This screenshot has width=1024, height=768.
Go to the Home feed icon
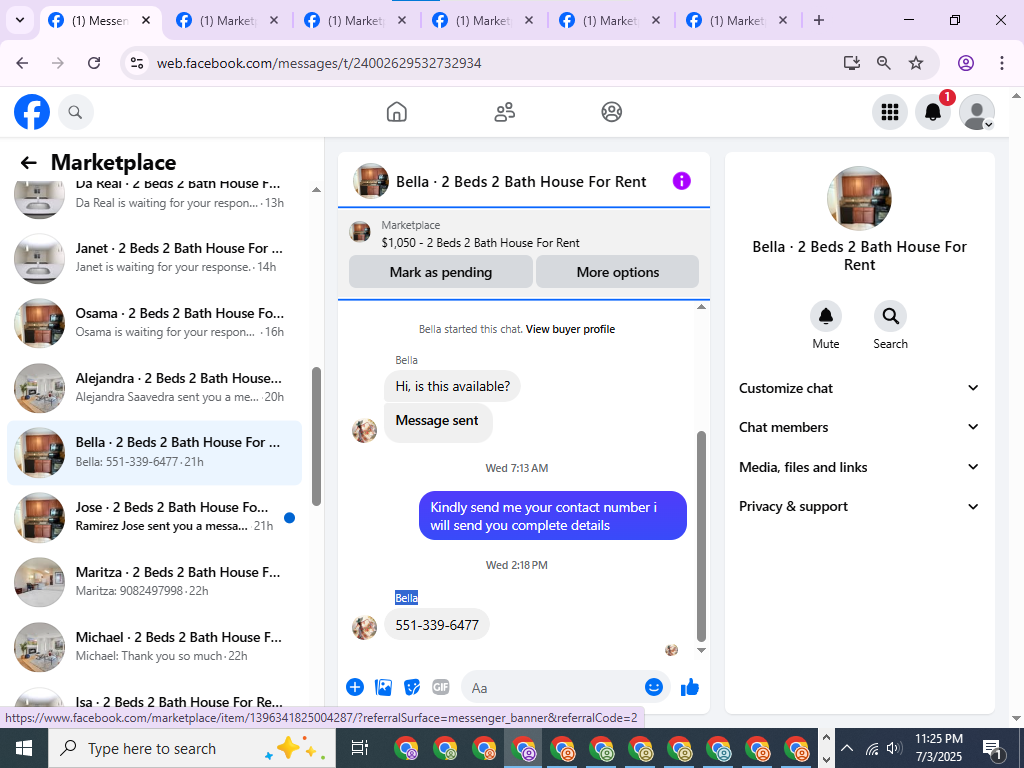pyautogui.click(x=396, y=112)
